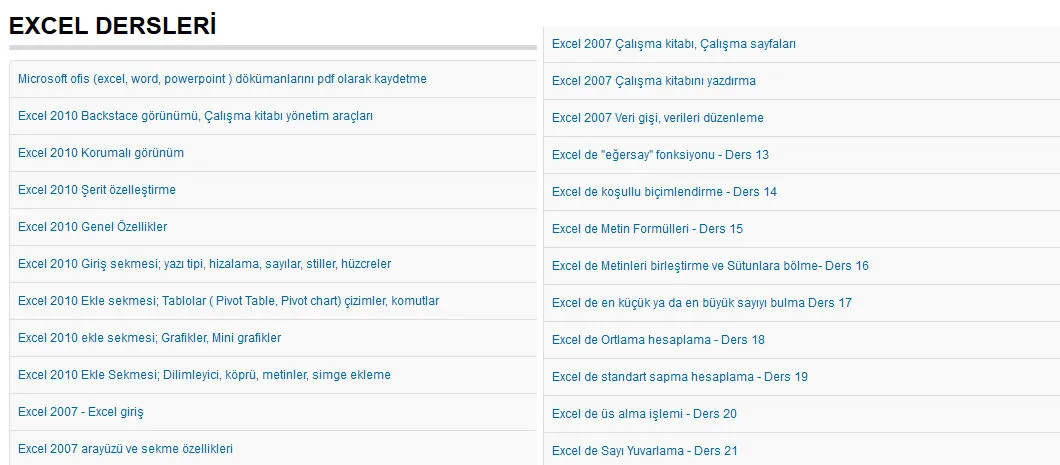Select Excel 2007 Çalışma kitabı, Çalışma sayfaları
The height and width of the screenshot is (465, 1060).
tap(673, 44)
